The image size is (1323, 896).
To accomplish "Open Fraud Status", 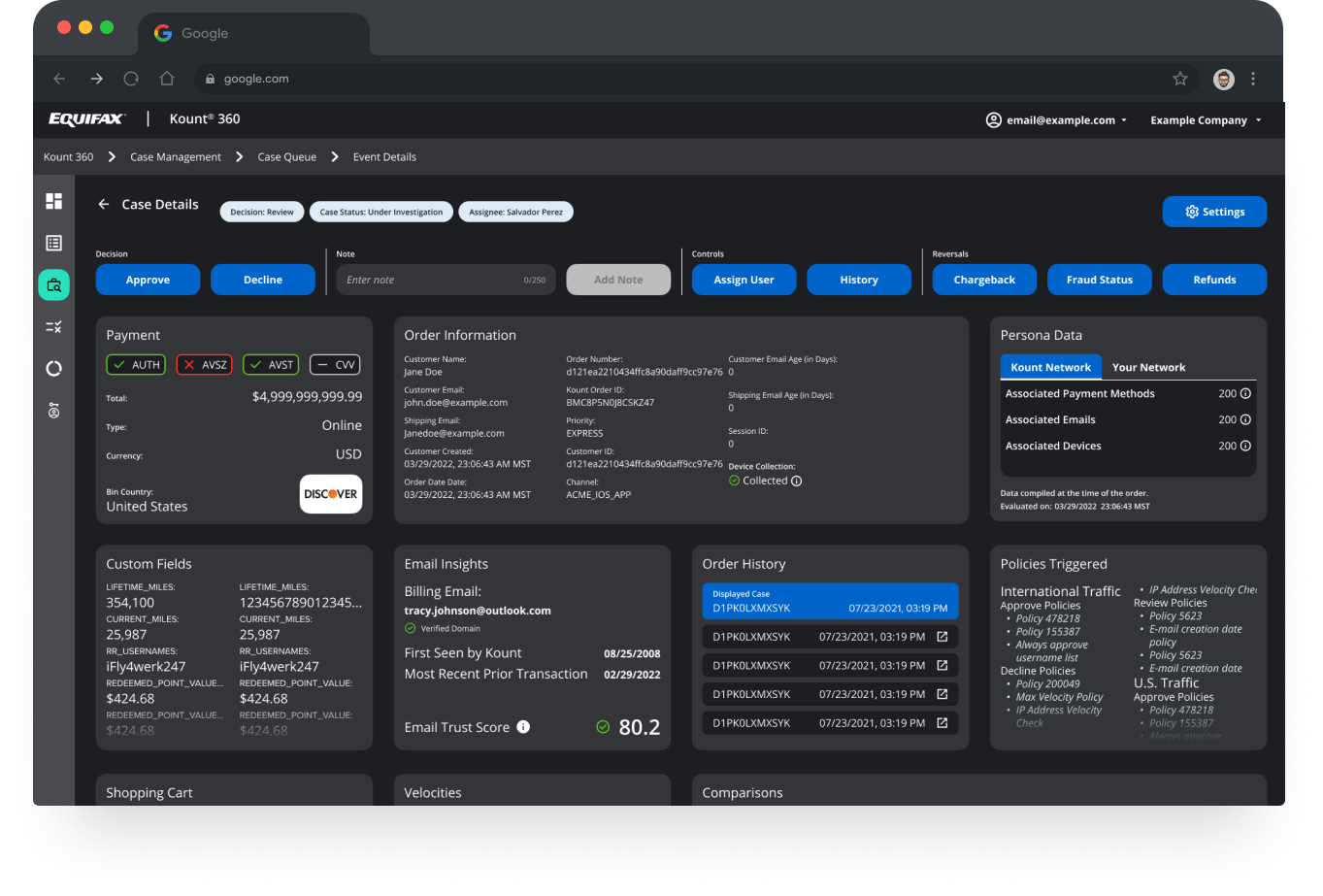I will click(1100, 280).
